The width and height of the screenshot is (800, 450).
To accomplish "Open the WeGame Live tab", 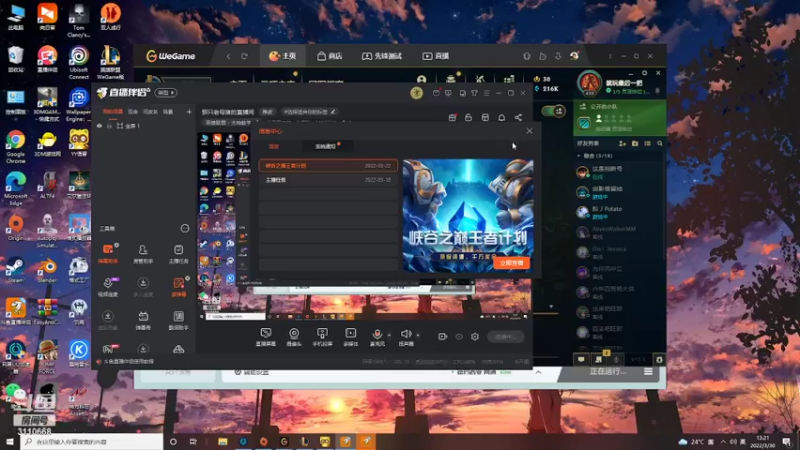I will tap(436, 56).
